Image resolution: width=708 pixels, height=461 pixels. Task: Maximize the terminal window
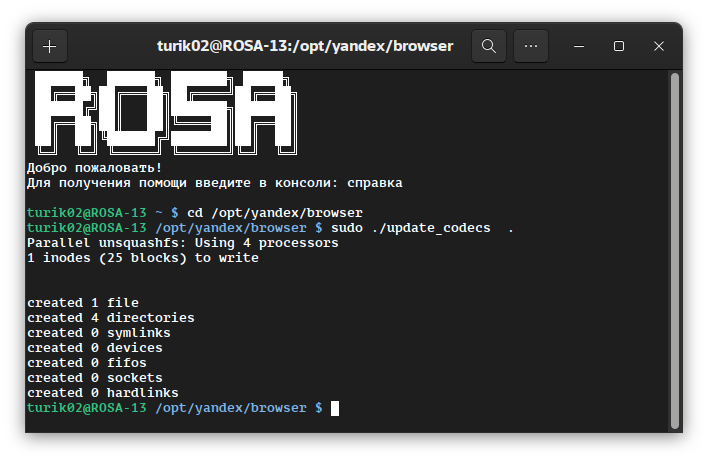pos(619,46)
